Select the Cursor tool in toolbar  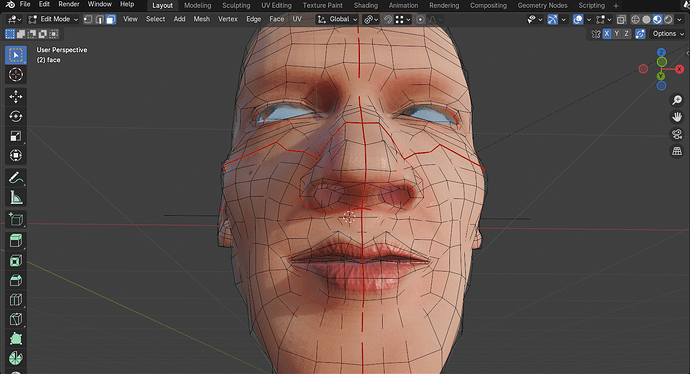click(16, 75)
